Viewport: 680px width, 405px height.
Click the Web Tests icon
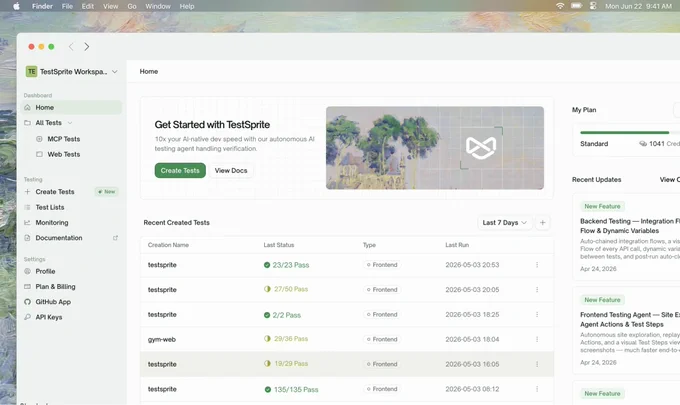tap(39, 154)
